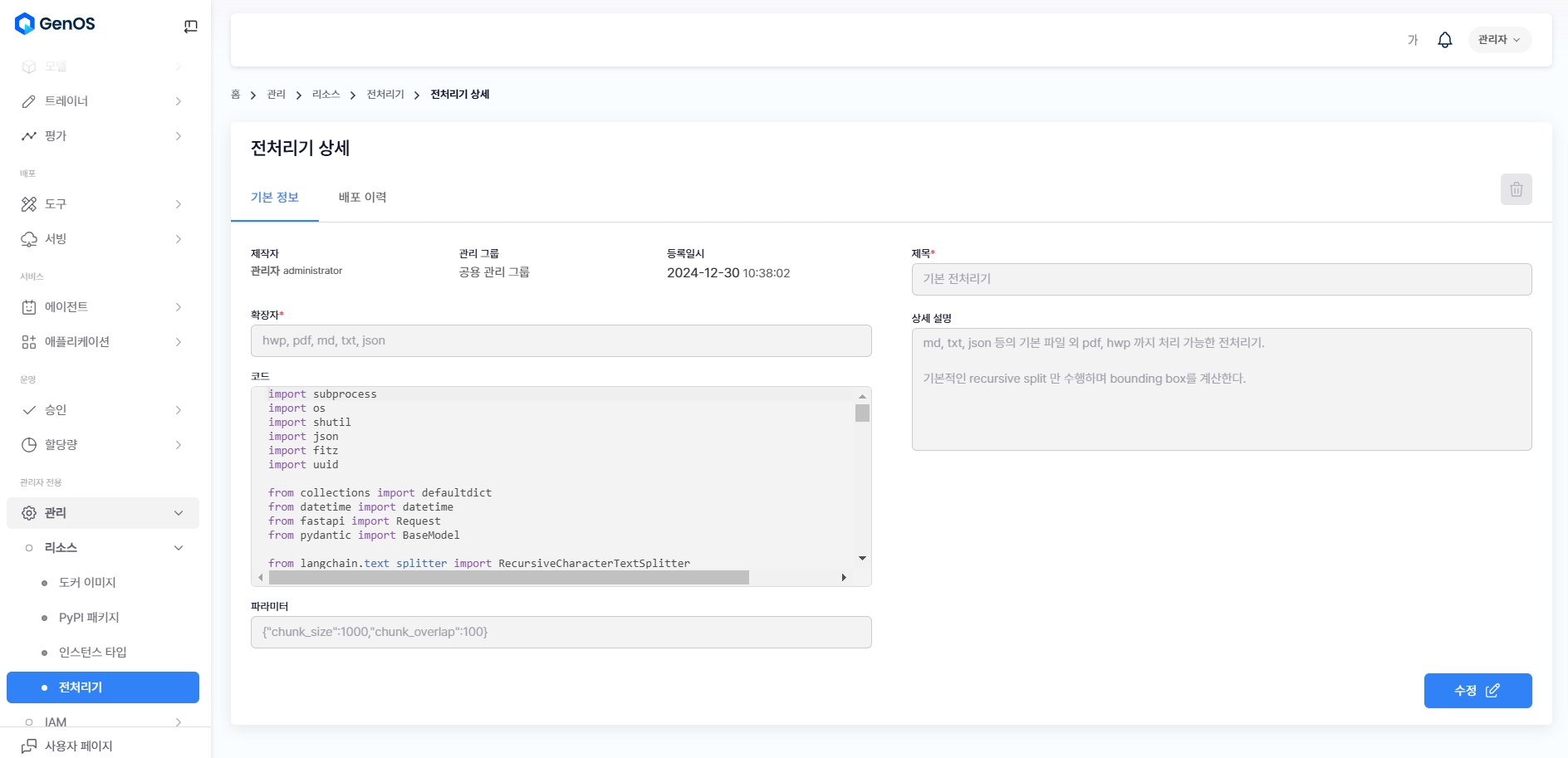
Task: Switch to the 배포 이력 tab
Action: (362, 198)
